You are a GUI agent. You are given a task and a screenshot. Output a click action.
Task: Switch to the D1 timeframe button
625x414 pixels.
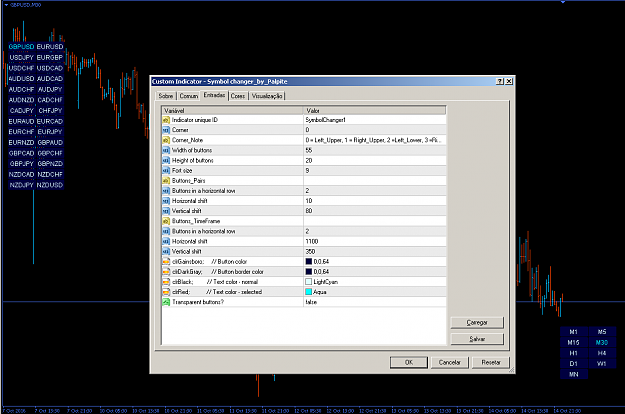[574, 364]
